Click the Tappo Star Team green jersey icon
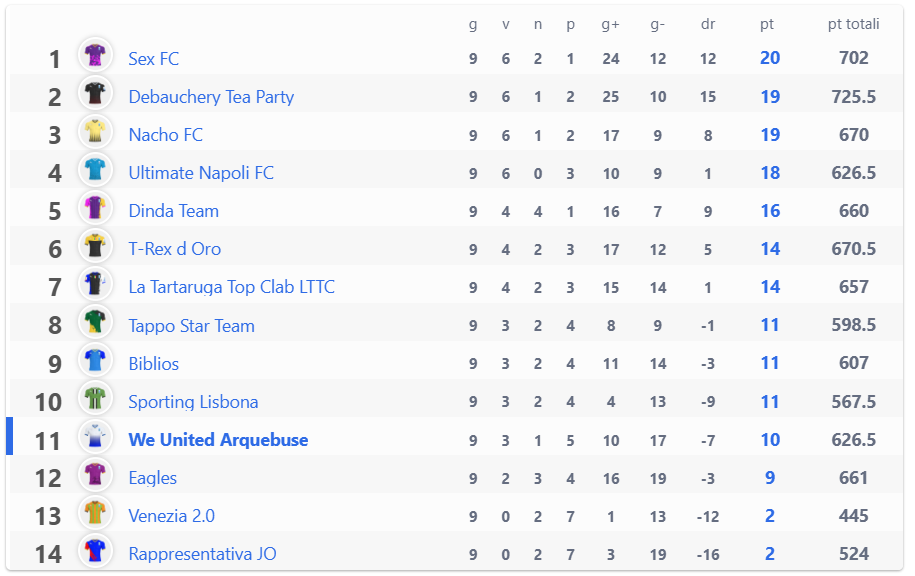 (x=95, y=322)
